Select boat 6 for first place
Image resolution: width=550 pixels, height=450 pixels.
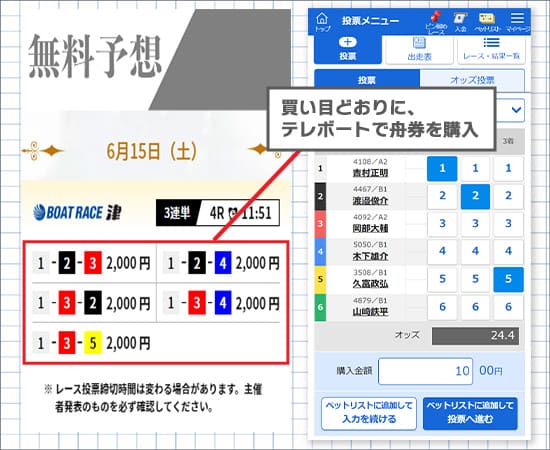[442, 307]
